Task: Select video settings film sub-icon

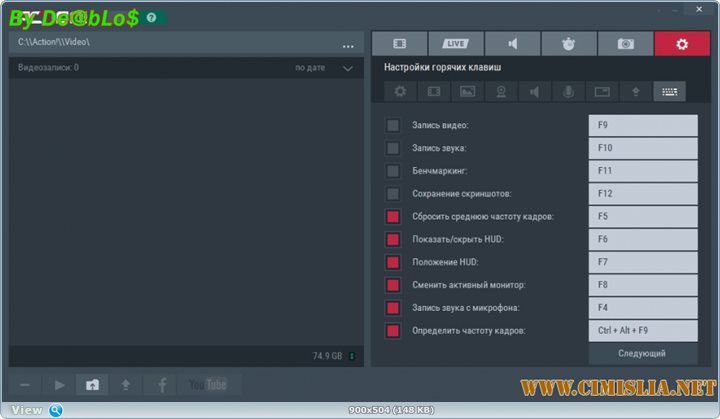Action: pos(434,91)
